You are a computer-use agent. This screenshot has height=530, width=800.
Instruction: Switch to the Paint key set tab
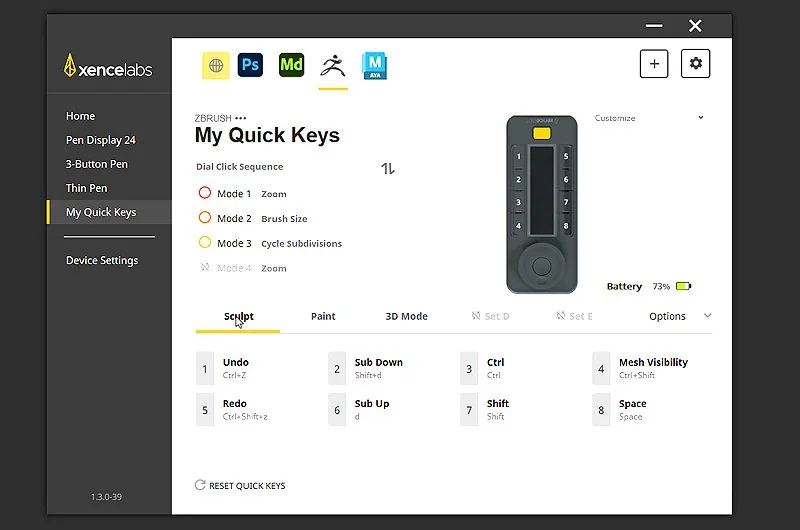[323, 316]
